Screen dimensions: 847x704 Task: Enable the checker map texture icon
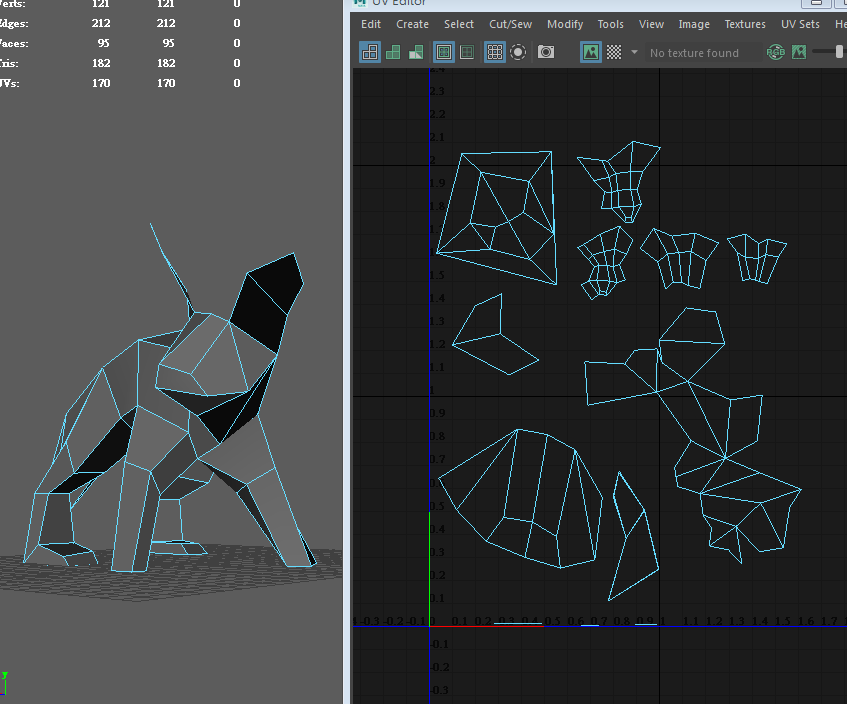(x=614, y=52)
